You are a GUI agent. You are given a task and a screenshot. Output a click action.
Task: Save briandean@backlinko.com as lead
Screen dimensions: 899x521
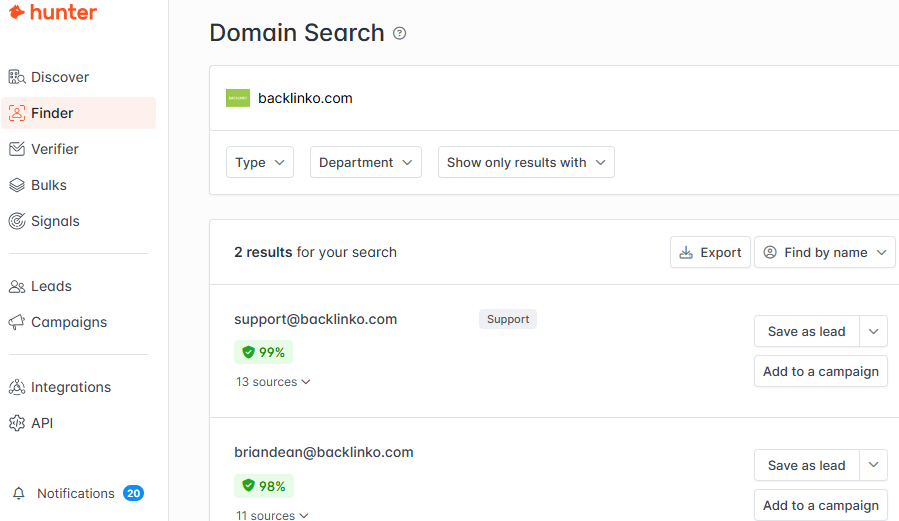[x=807, y=465]
